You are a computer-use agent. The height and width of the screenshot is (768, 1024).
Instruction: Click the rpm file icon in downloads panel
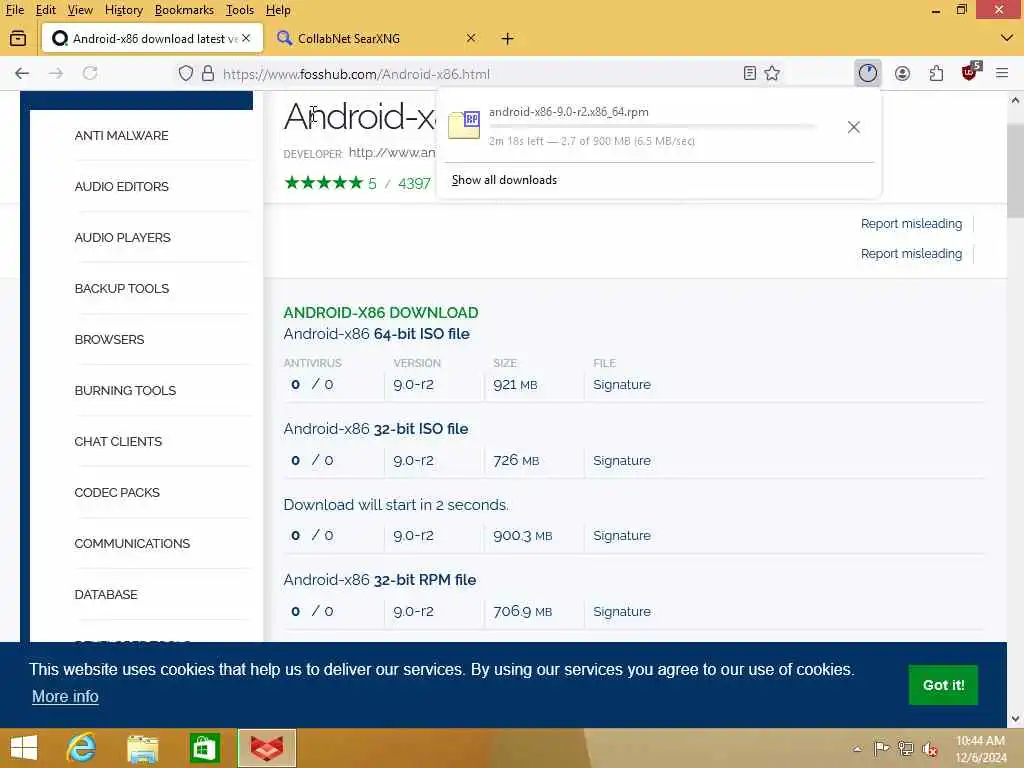click(x=464, y=125)
